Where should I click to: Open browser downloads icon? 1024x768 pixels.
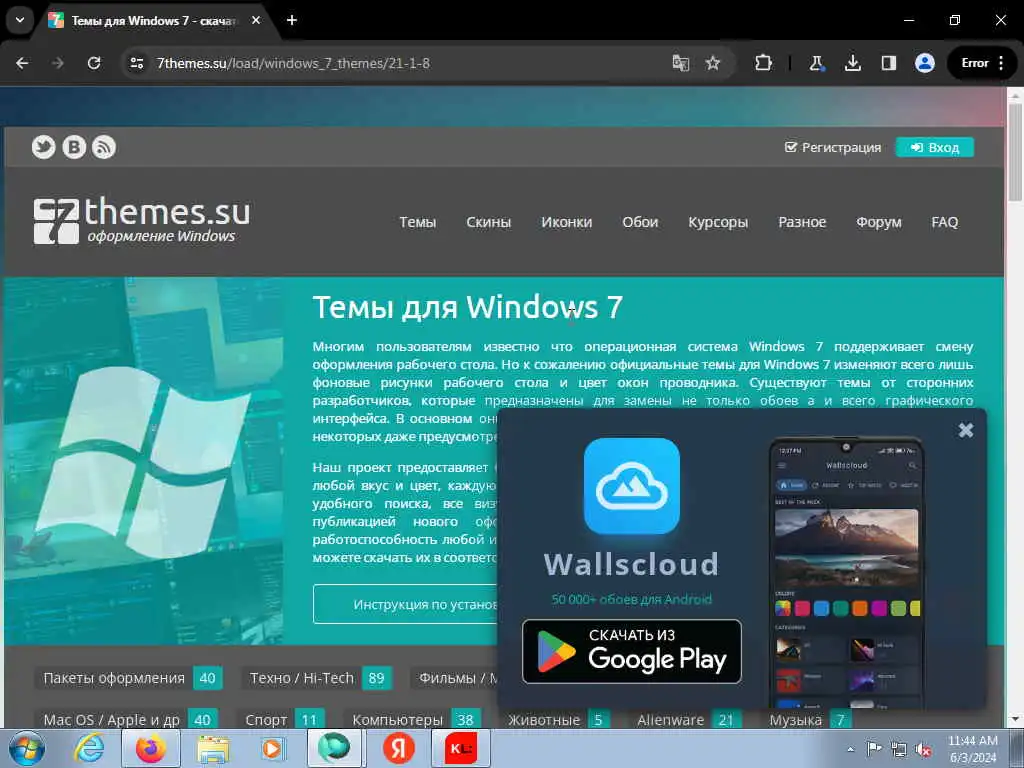(852, 63)
